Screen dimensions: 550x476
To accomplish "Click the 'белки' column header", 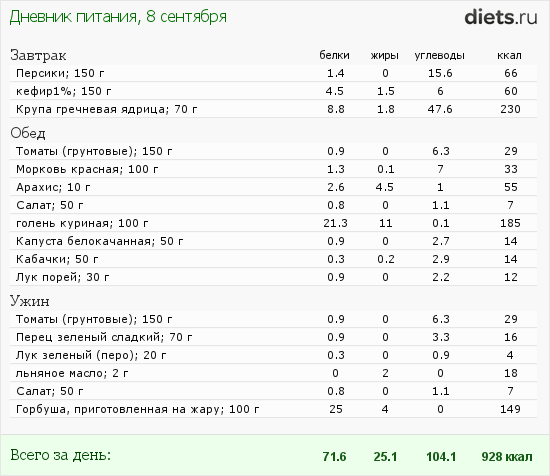I will [334, 55].
